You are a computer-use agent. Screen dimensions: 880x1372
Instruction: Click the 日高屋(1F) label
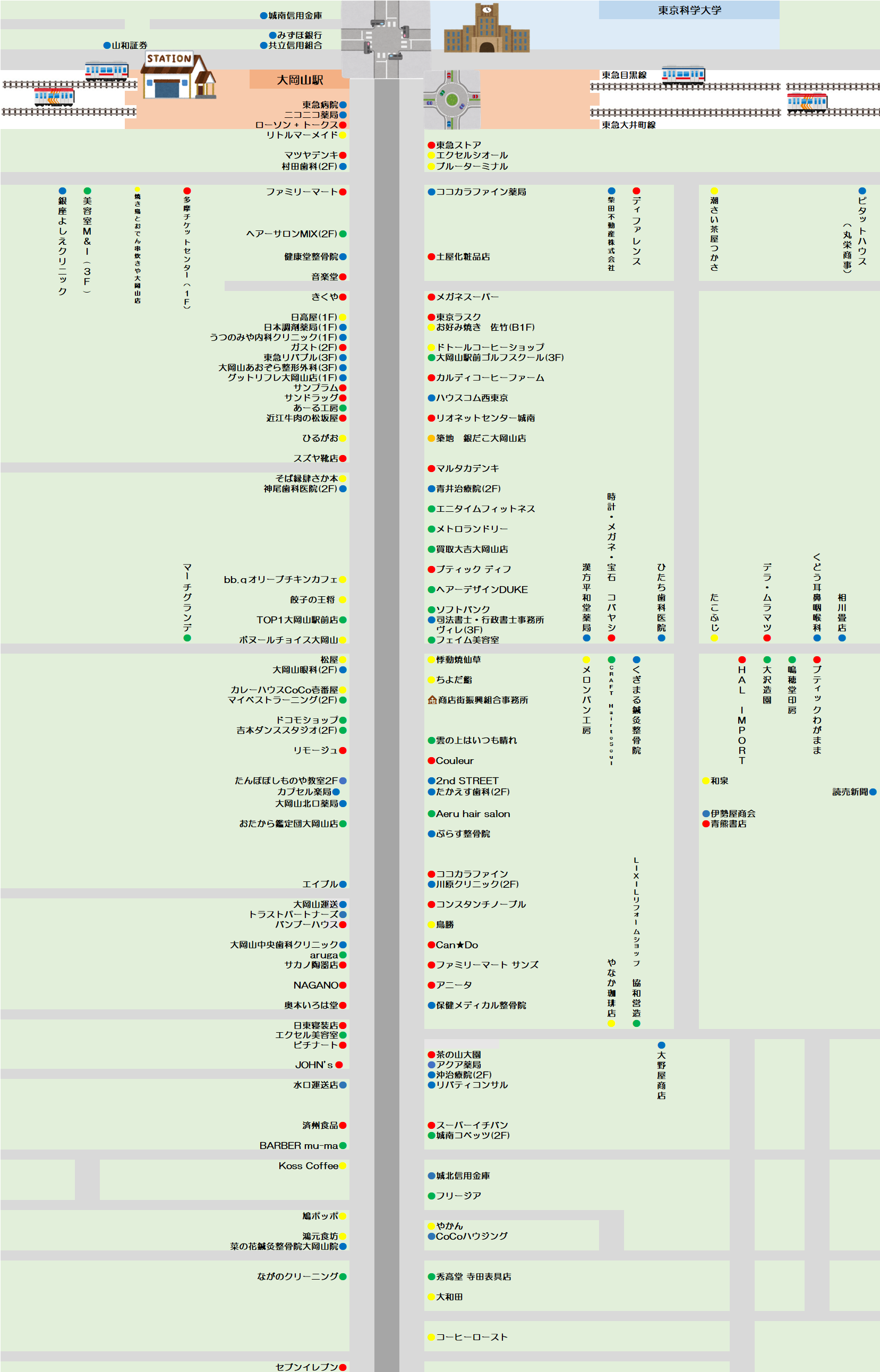[314, 317]
